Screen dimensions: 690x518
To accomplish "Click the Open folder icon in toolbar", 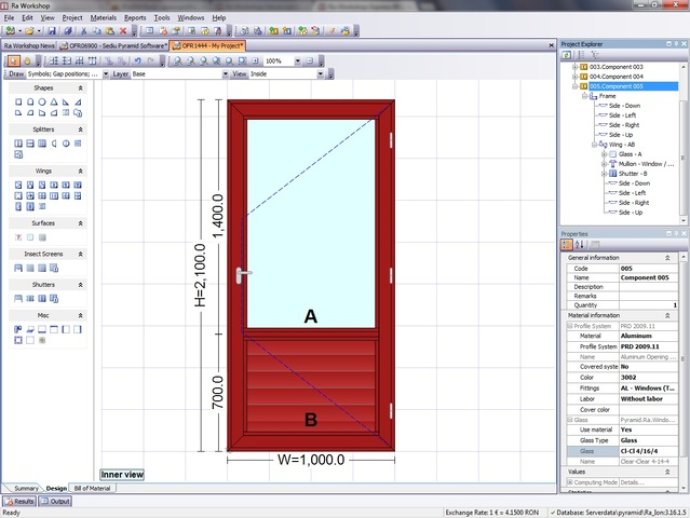I will tap(29, 31).
